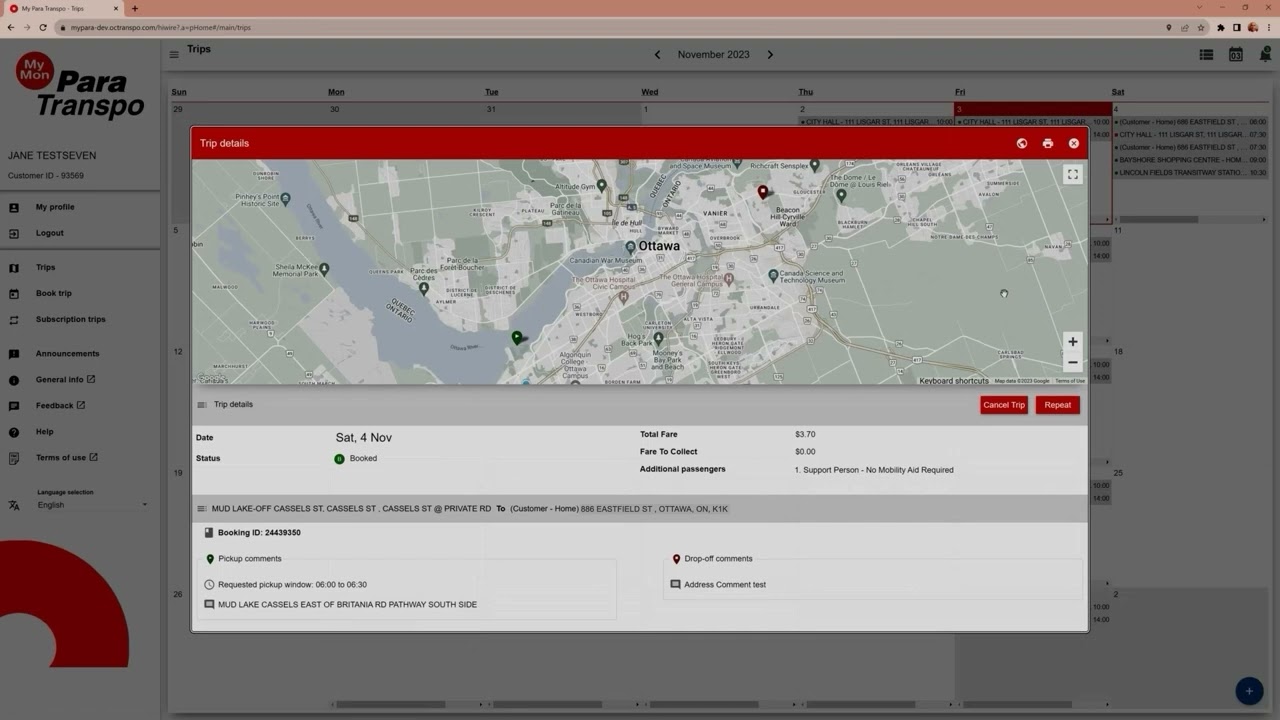Open the notifications bell
Screen dimensions: 1280x720
coord(1265,55)
